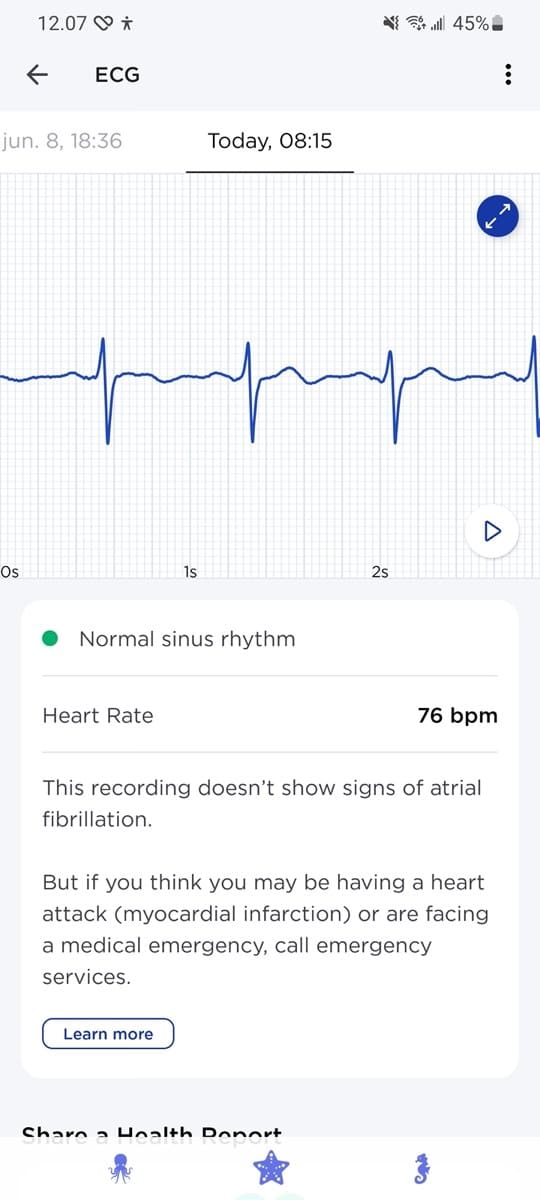This screenshot has width=540, height=1200.
Task: Play the ECG recording
Action: coord(493,531)
